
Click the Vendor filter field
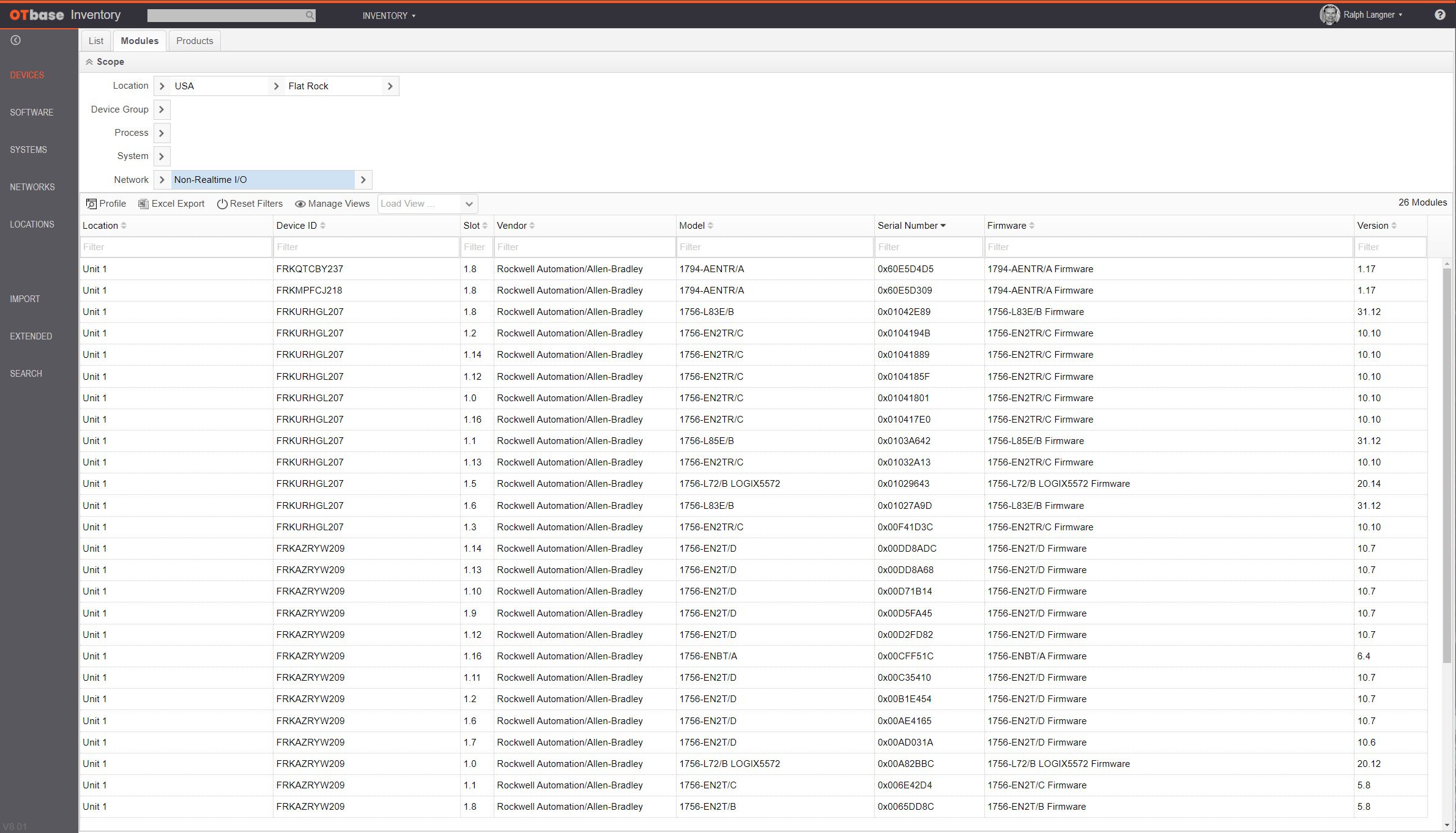pyautogui.click(x=584, y=247)
